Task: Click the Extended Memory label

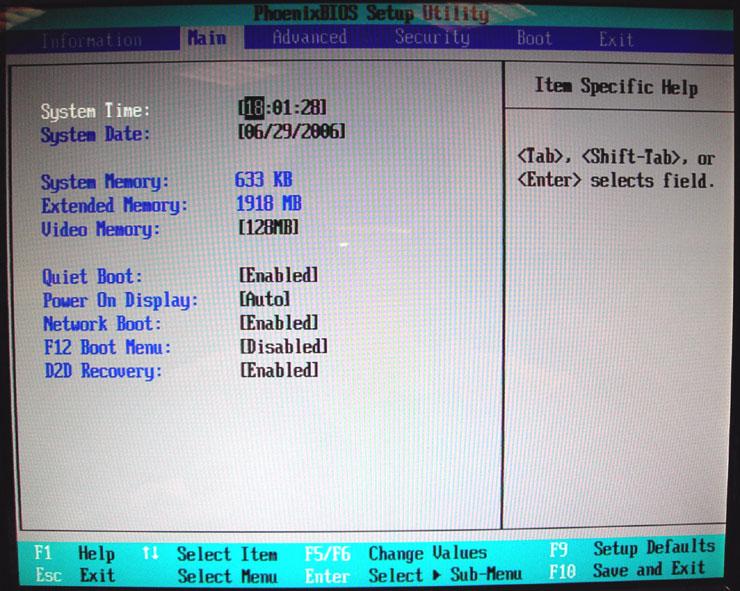Action: (x=115, y=205)
